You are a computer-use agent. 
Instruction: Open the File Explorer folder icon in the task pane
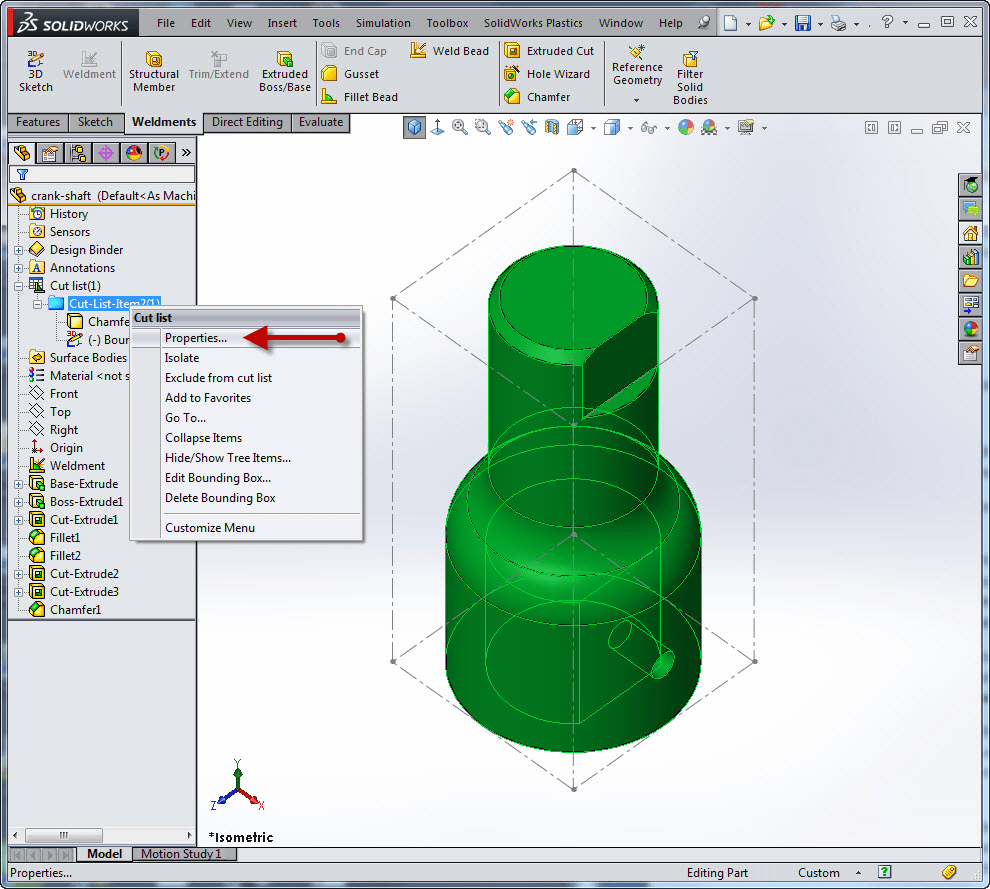click(x=970, y=281)
